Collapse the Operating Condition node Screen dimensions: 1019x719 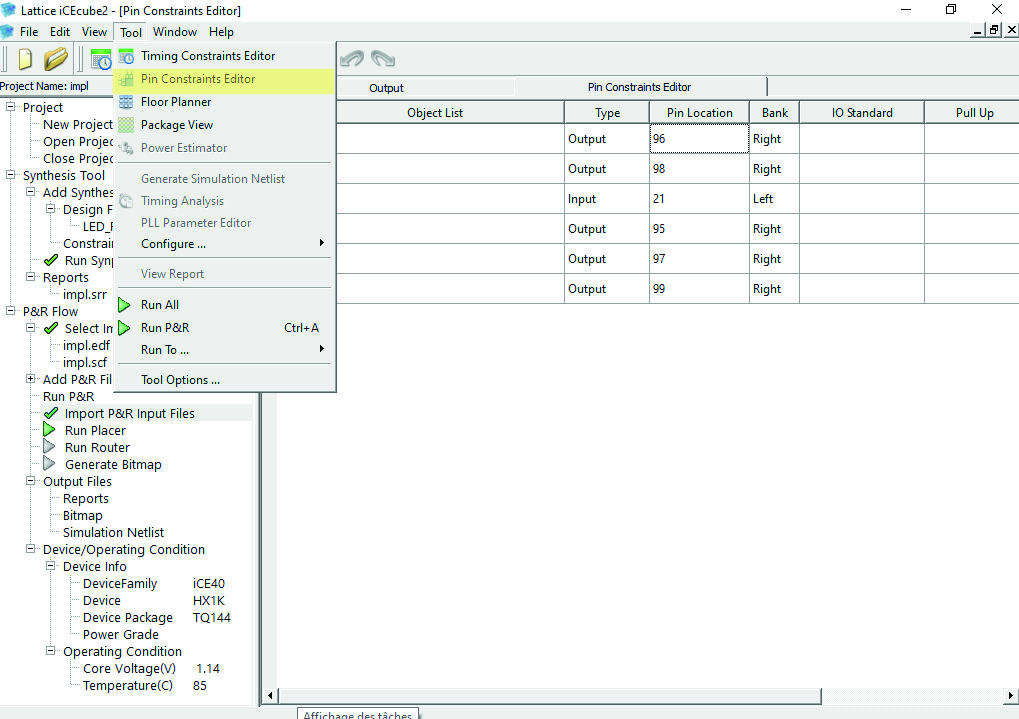51,651
